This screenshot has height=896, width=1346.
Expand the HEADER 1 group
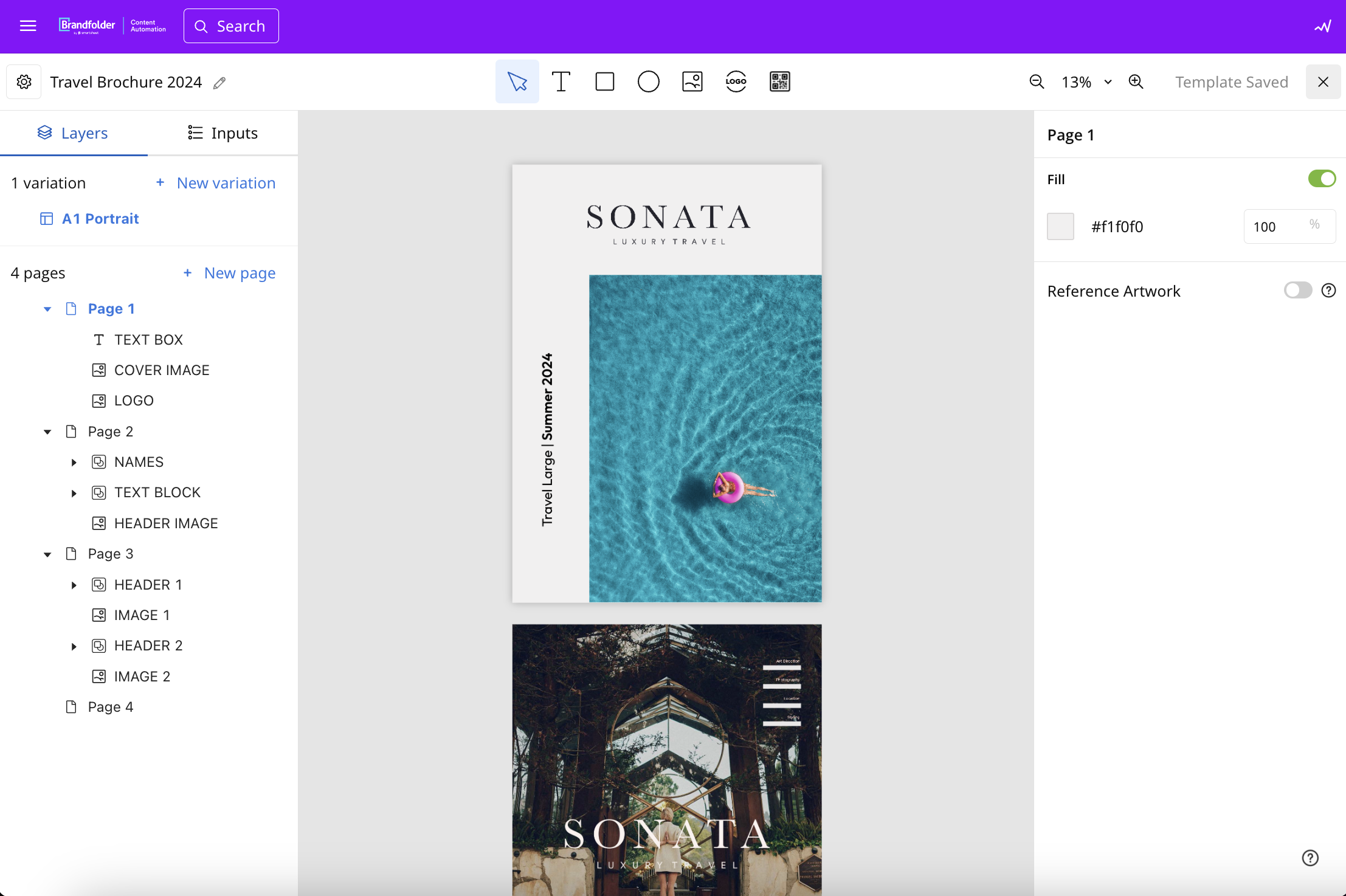click(x=74, y=585)
